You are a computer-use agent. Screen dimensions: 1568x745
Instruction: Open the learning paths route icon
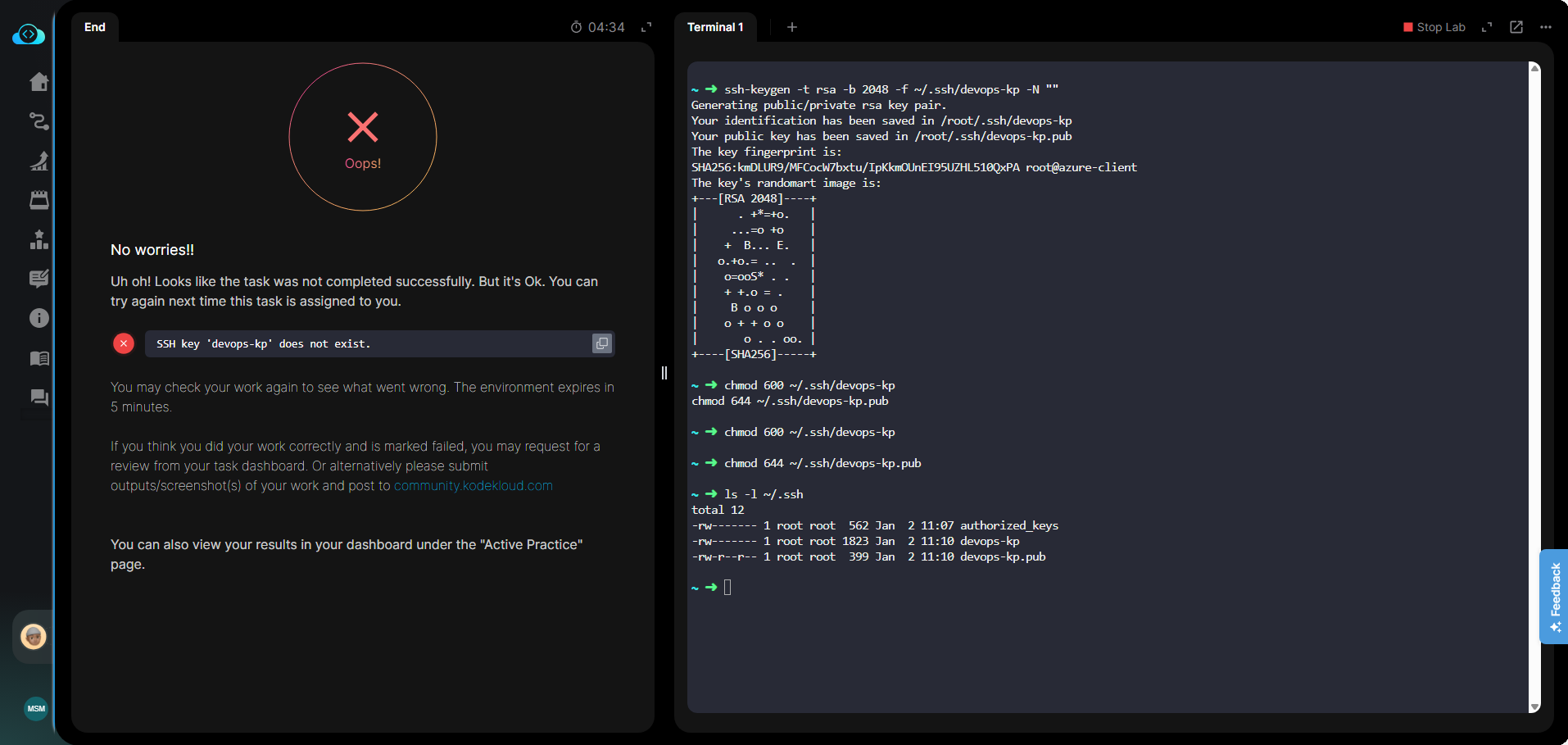[39, 121]
